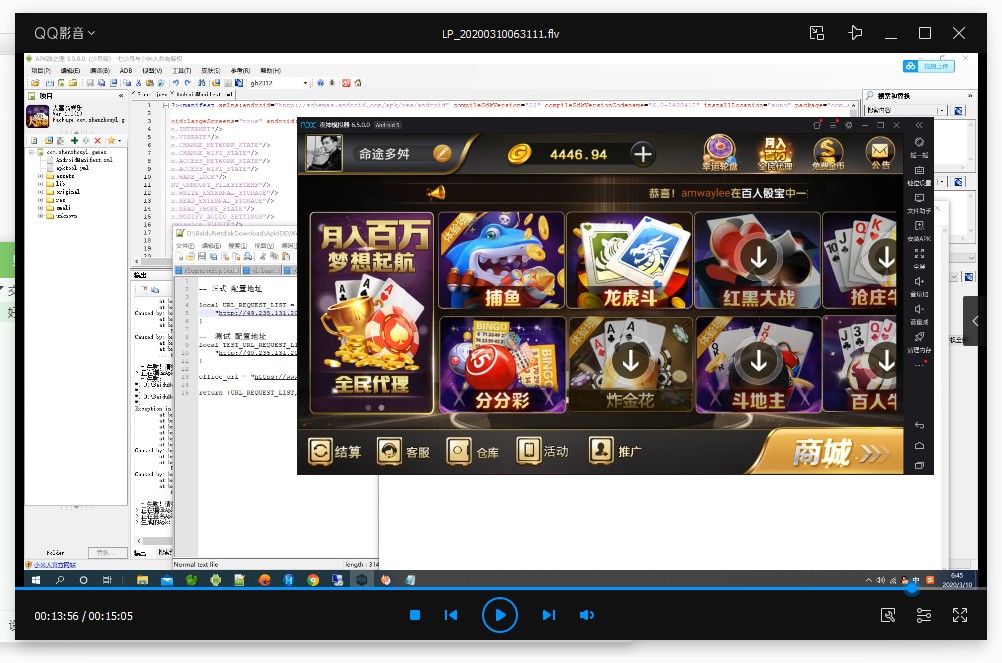Viewport: 1002px width, 663px height.
Task: Click the 客服 customer service icon
Action: click(404, 452)
